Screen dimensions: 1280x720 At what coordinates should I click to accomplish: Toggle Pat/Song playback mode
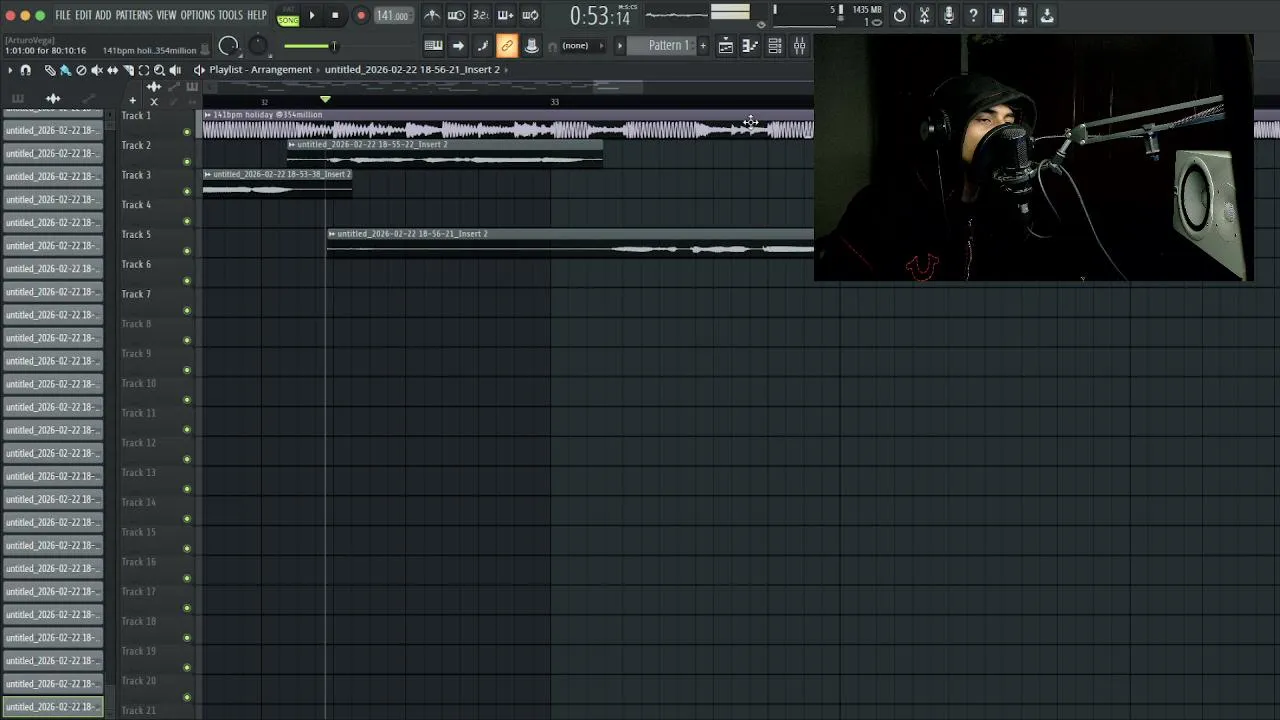[x=288, y=16]
